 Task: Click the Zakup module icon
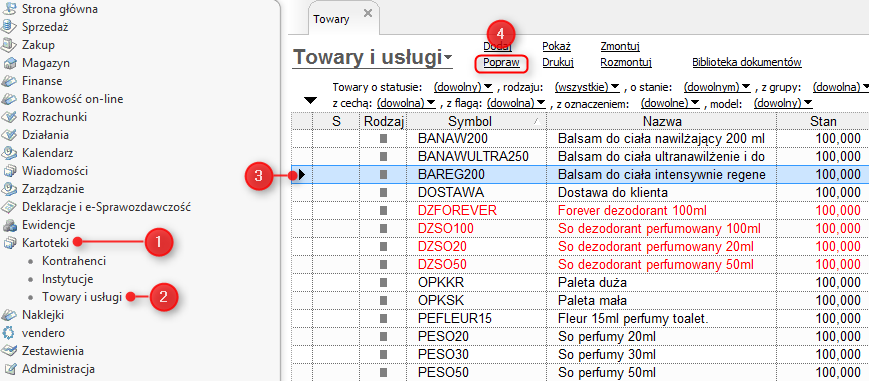[9, 44]
